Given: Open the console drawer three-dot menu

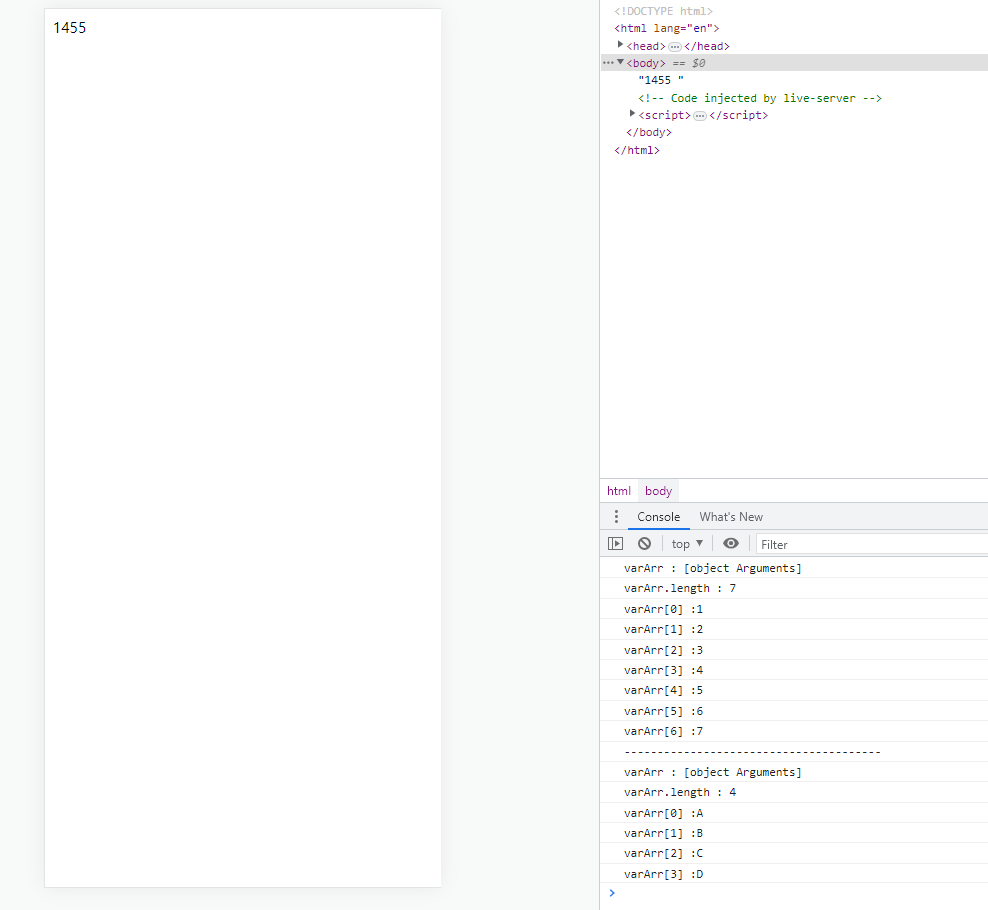Looking at the screenshot, I should [616, 517].
